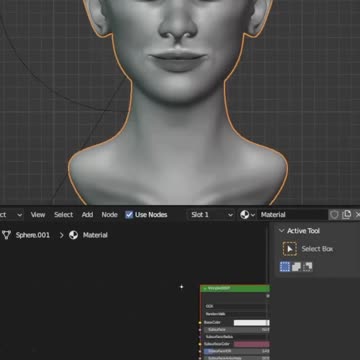Click the Base Color input socket
Viewport: 360px width, 360px height.
tap(200, 323)
